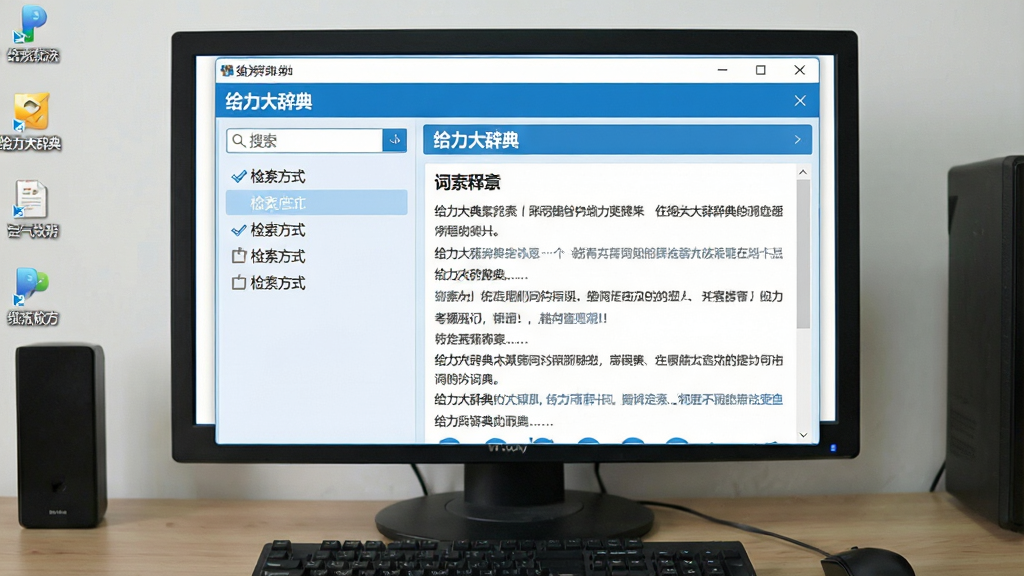Image resolution: width=1024 pixels, height=576 pixels.
Task: Select the document-page desktop icon below 给力大辞典
Action: pos(30,199)
